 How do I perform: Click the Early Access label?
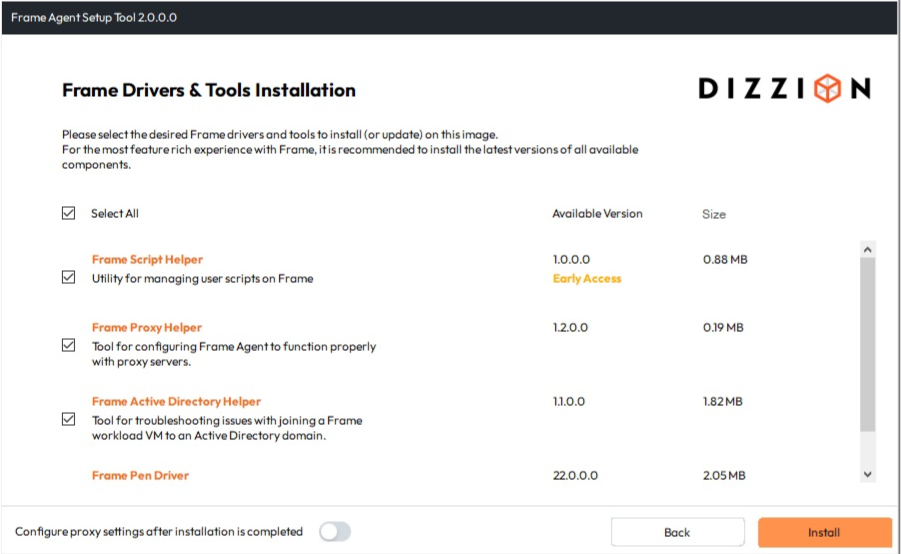(587, 279)
